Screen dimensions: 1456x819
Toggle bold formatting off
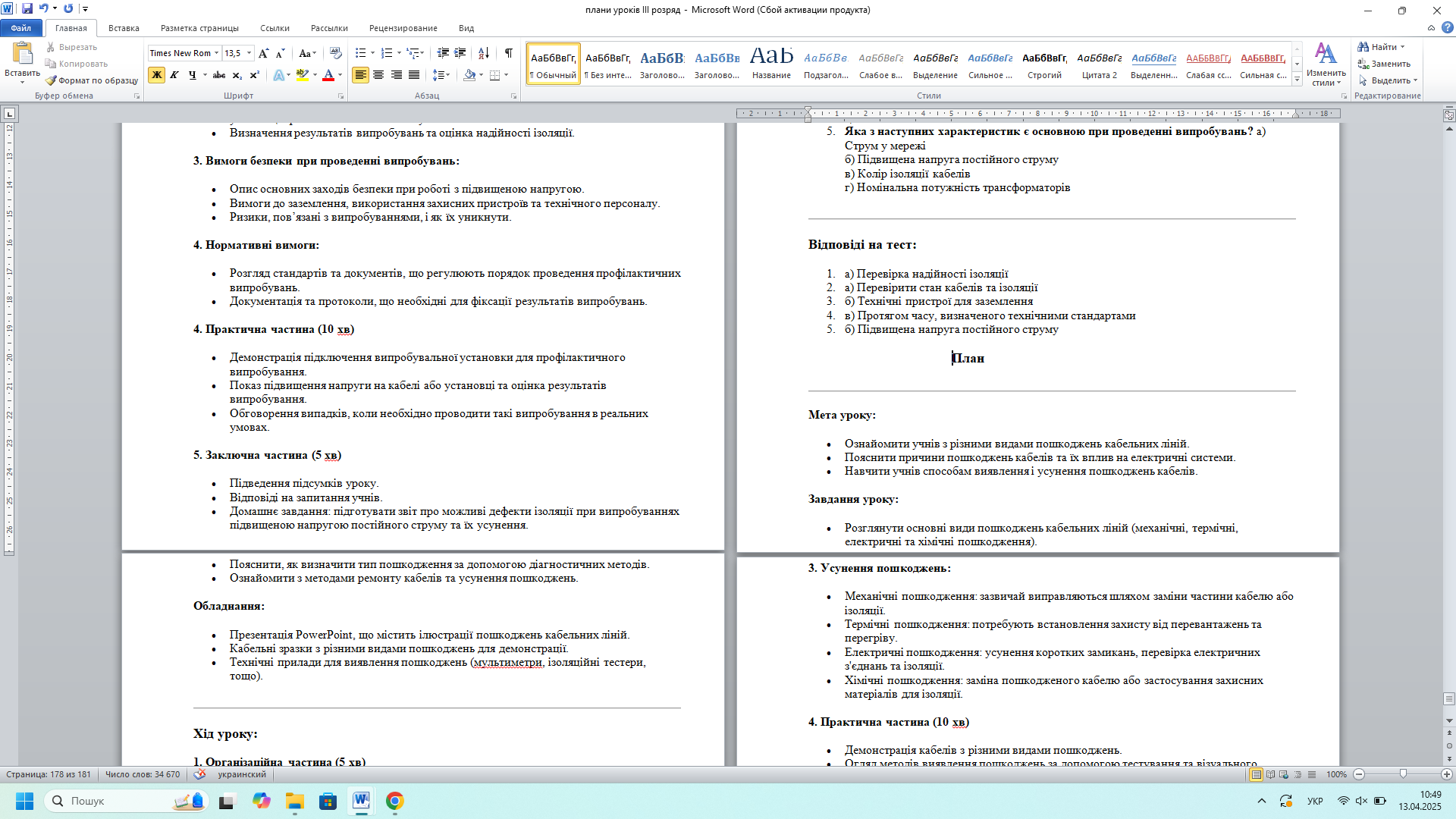coord(156,75)
